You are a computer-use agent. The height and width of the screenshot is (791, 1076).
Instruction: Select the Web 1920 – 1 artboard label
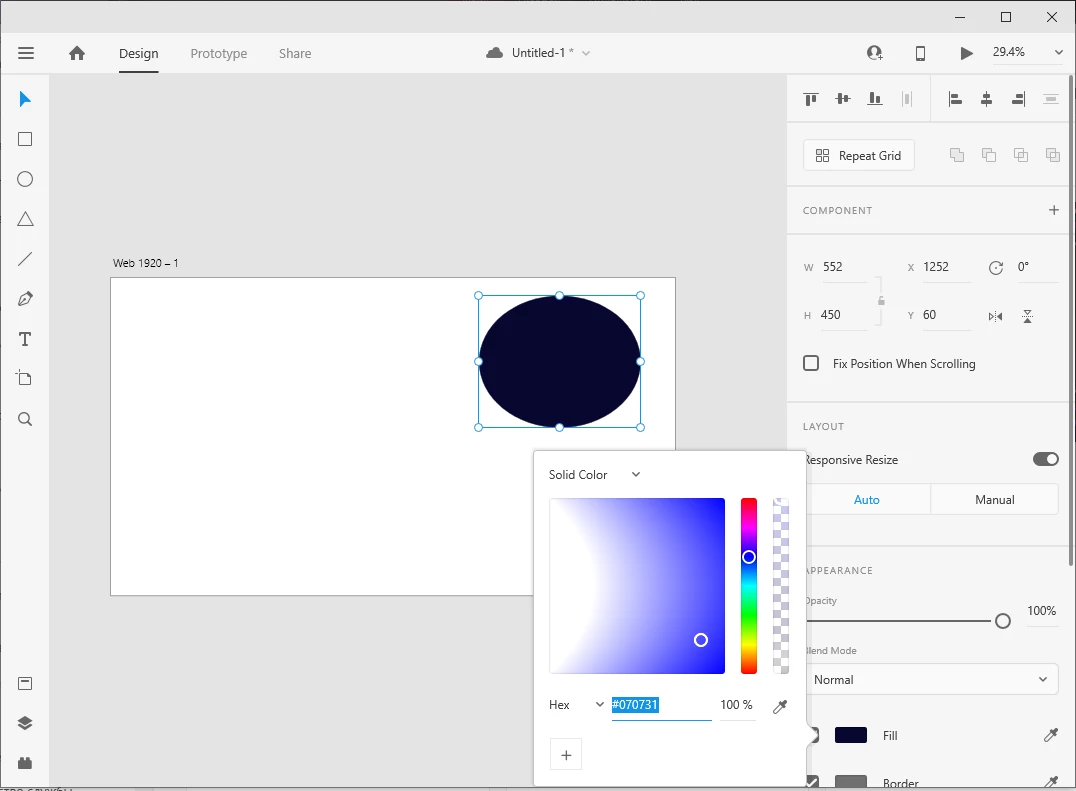click(145, 263)
